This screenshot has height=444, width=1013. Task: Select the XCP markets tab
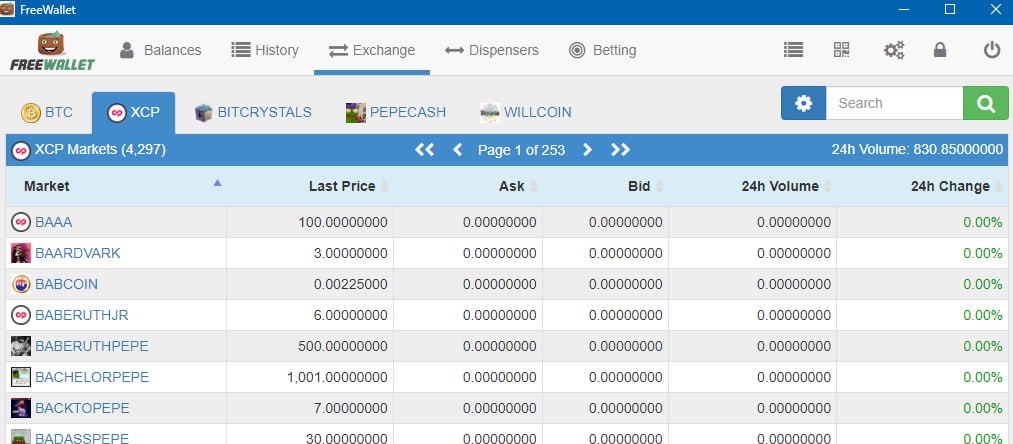click(133, 112)
